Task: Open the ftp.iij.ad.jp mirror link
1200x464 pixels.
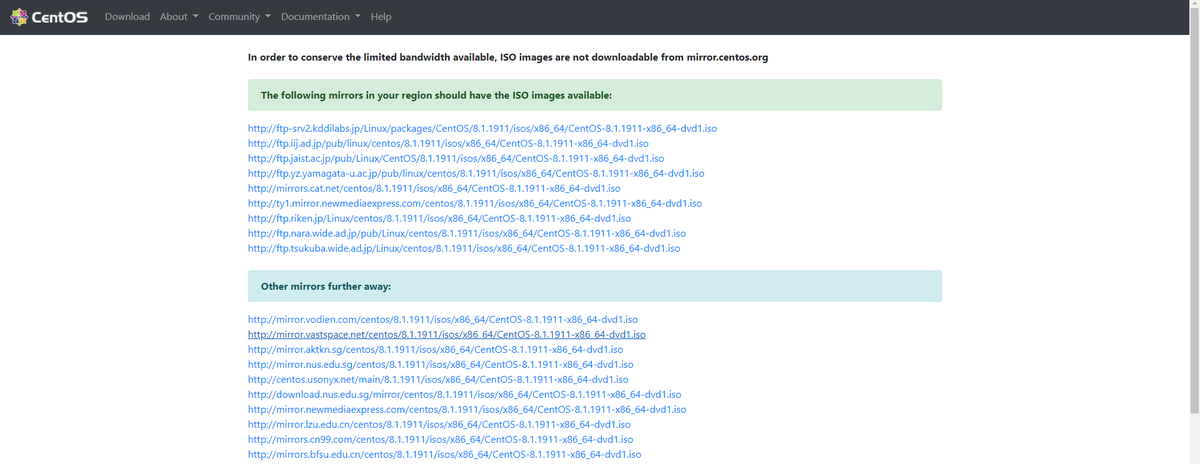Action: 448,144
